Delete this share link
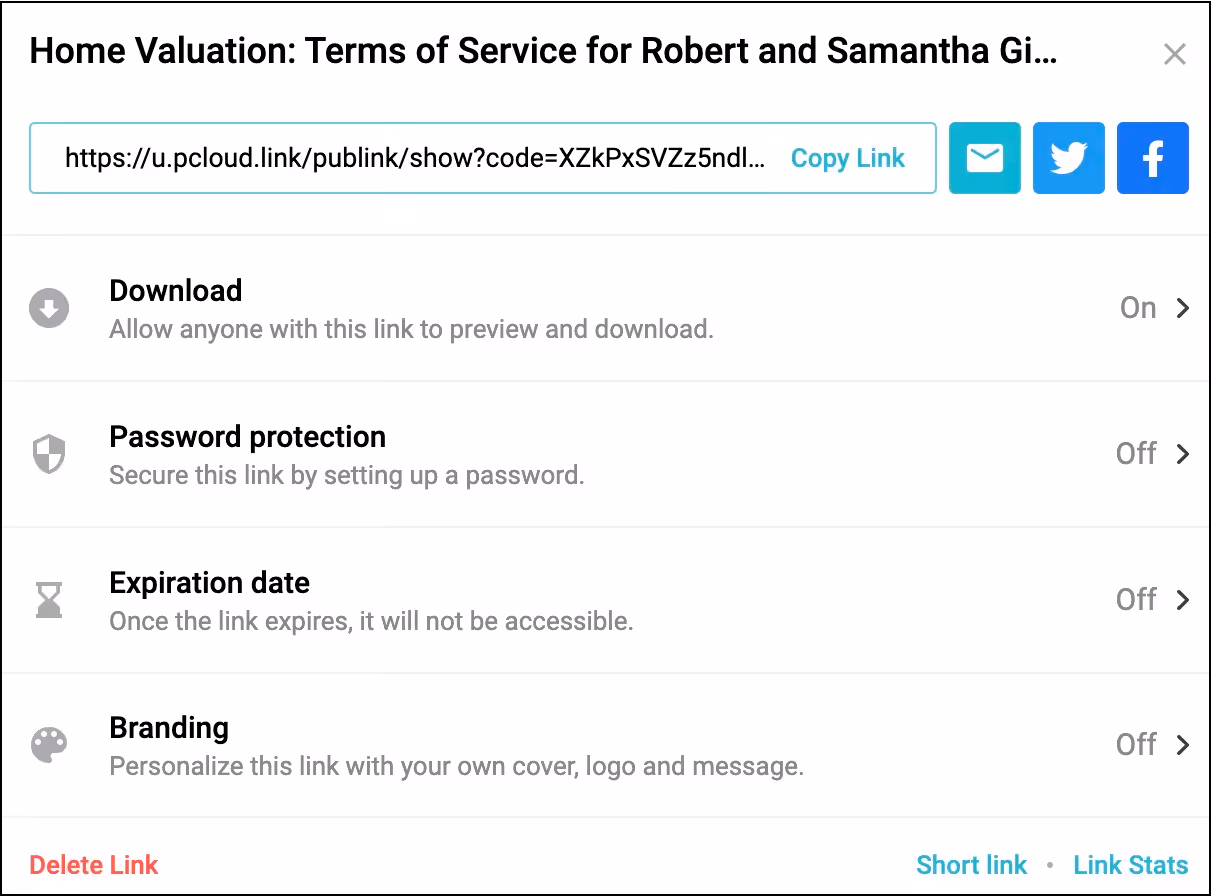Screen dimensions: 1211x896 93,864
